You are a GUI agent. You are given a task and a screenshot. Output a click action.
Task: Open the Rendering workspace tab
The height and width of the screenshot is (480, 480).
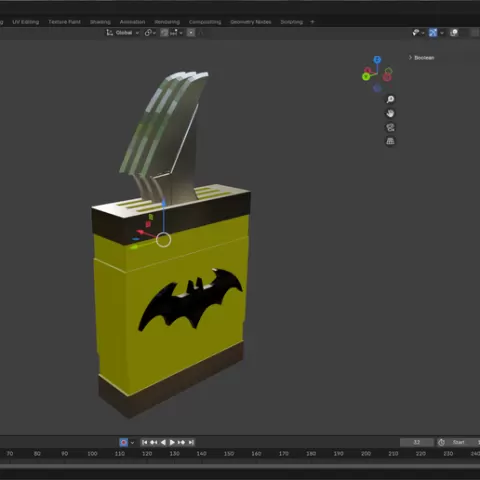[167, 22]
